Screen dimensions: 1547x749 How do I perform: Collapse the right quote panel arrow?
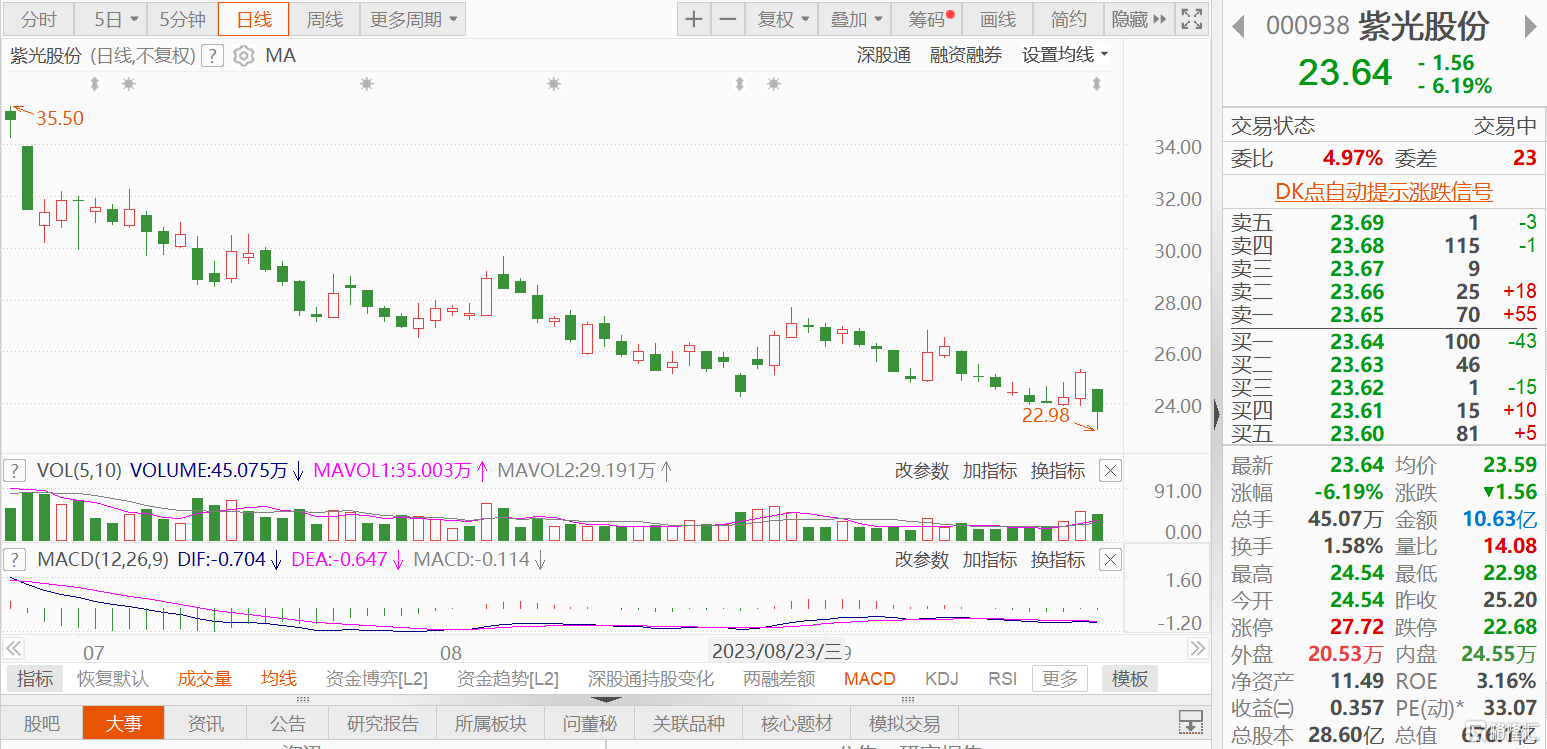[1216, 412]
